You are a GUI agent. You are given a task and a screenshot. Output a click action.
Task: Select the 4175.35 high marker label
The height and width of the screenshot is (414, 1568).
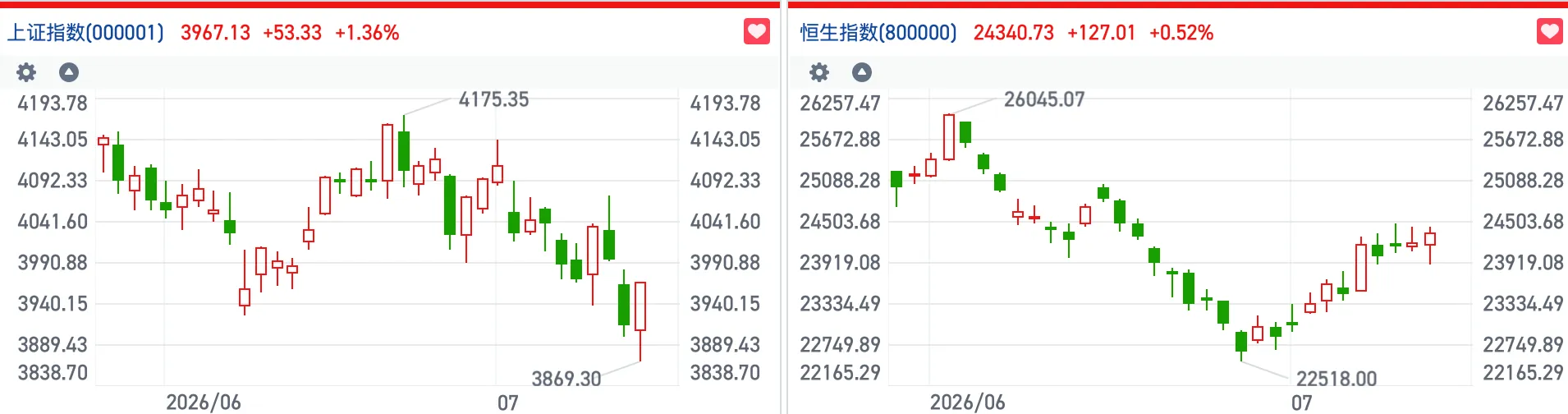(493, 99)
